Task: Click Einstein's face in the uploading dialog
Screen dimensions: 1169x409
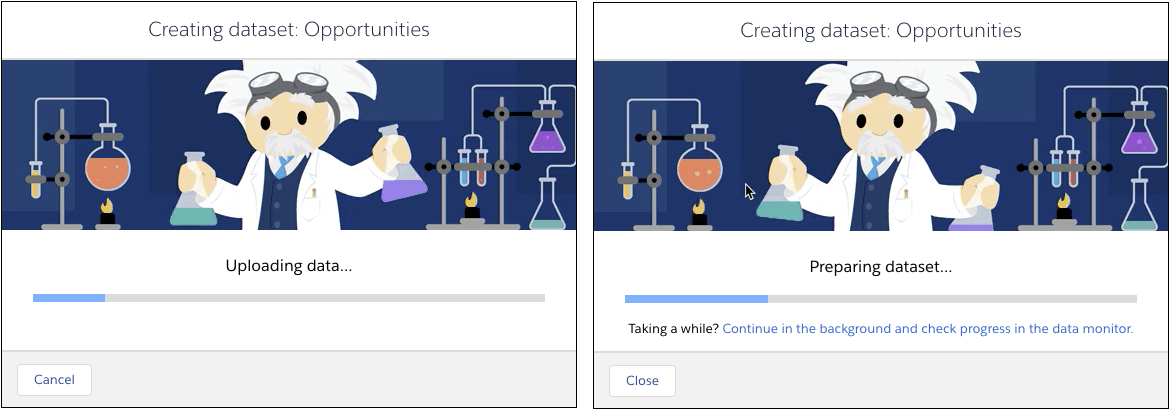Action: (x=281, y=122)
